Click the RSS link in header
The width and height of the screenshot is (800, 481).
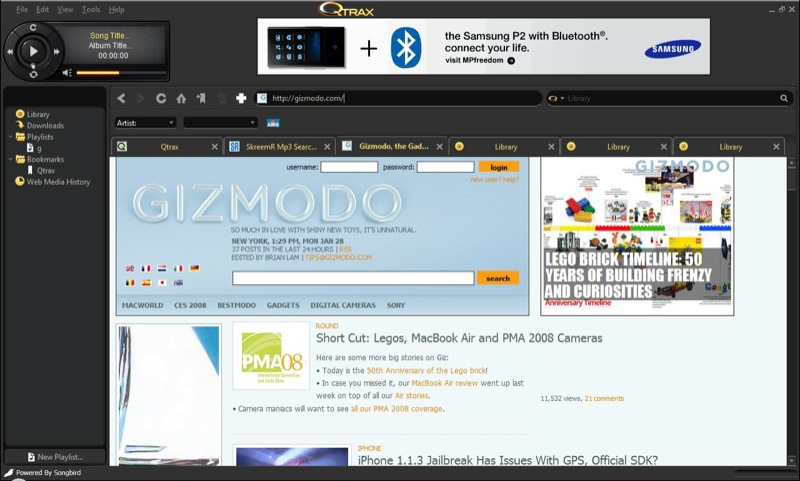[345, 249]
